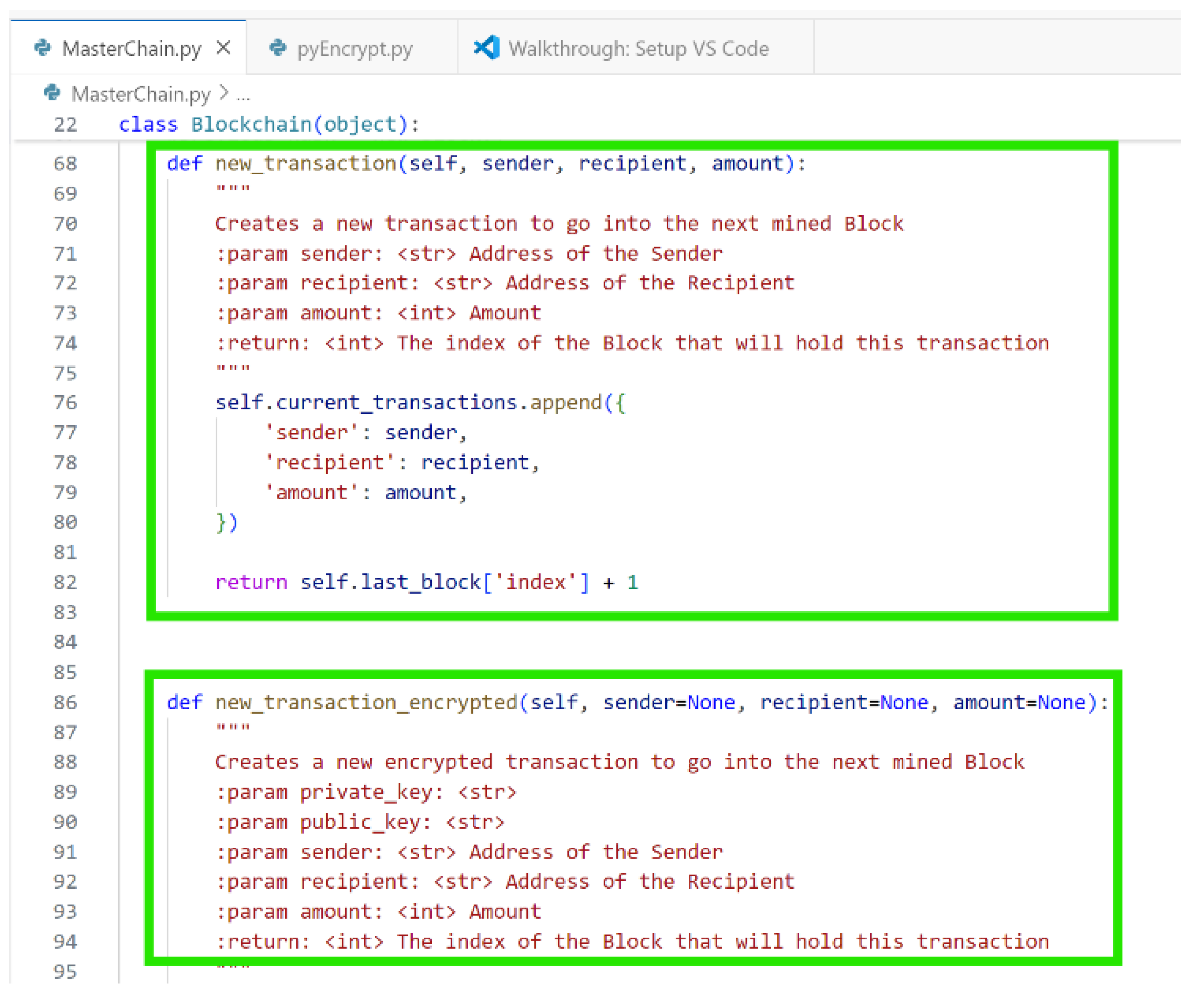Click line number 76 in gutter
The height and width of the screenshot is (1008, 1192).
click(x=65, y=403)
